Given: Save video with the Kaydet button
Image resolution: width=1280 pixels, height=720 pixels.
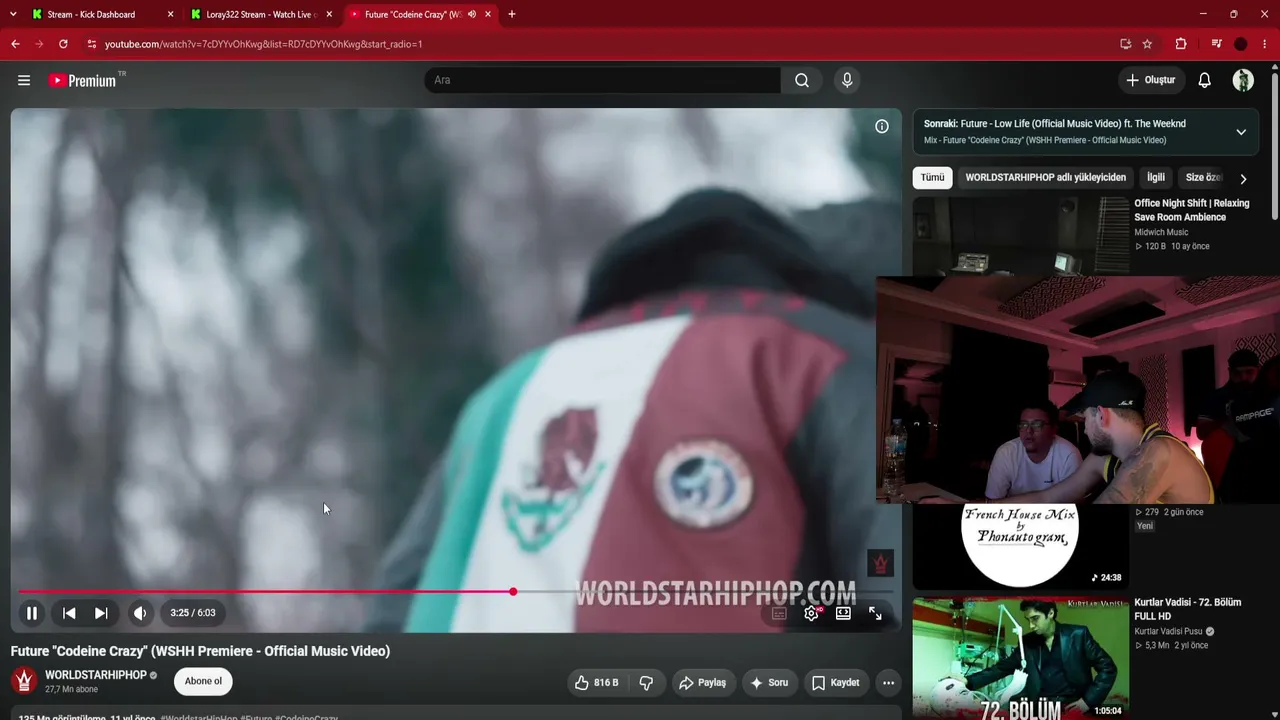Looking at the screenshot, I should [x=836, y=683].
